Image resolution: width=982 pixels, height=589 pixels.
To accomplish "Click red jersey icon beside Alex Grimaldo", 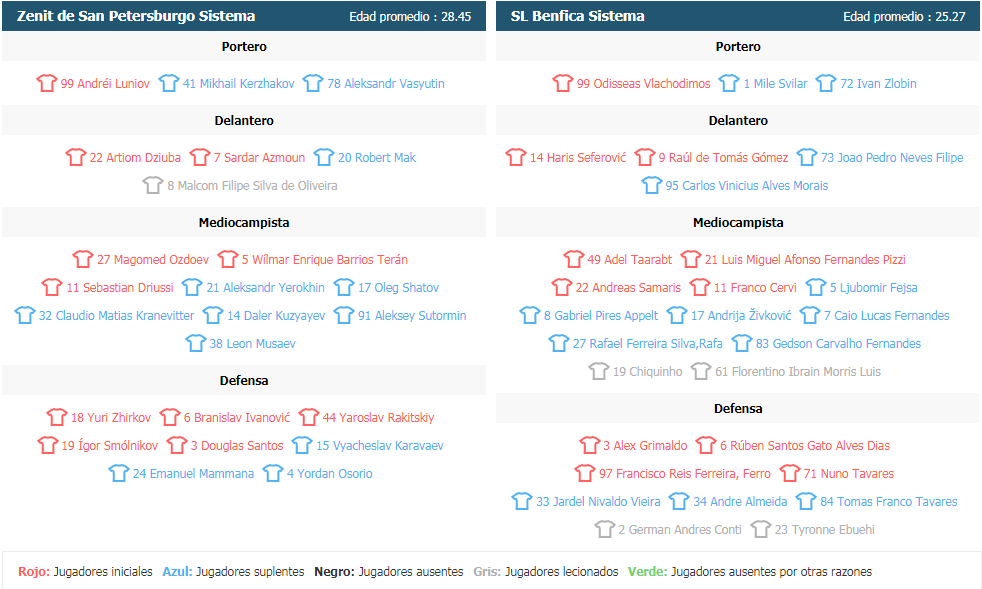I will coord(589,445).
